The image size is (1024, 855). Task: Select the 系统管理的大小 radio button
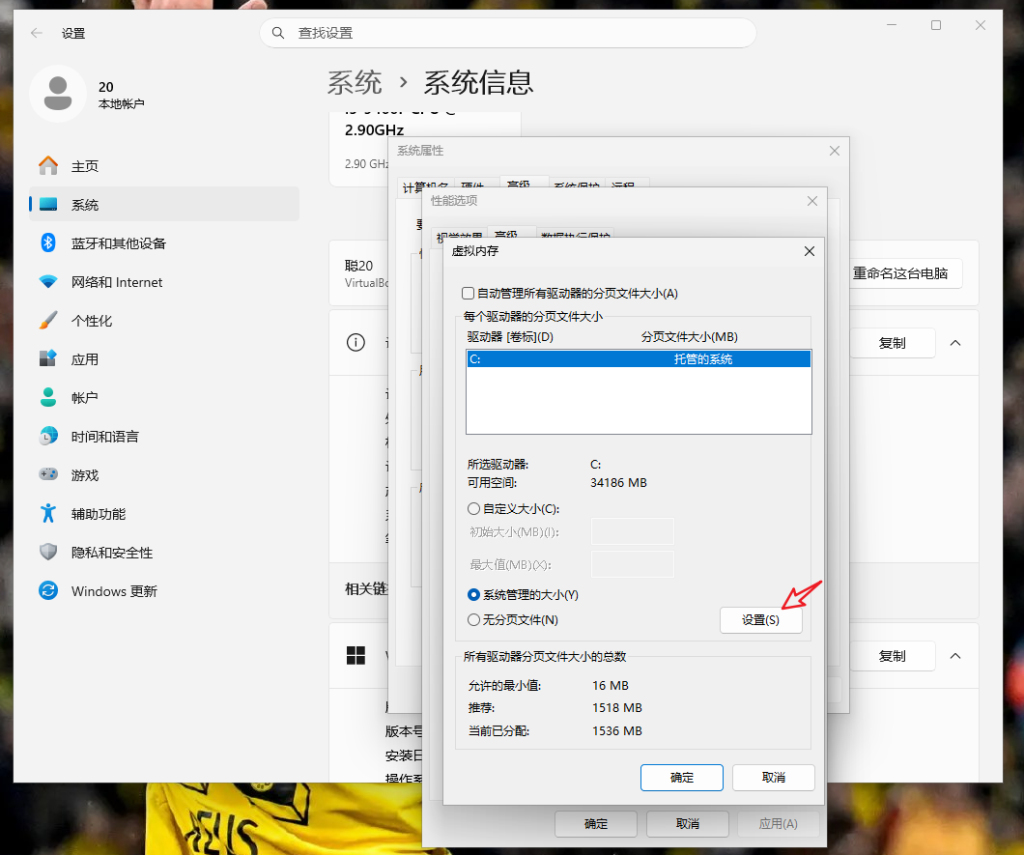point(473,594)
